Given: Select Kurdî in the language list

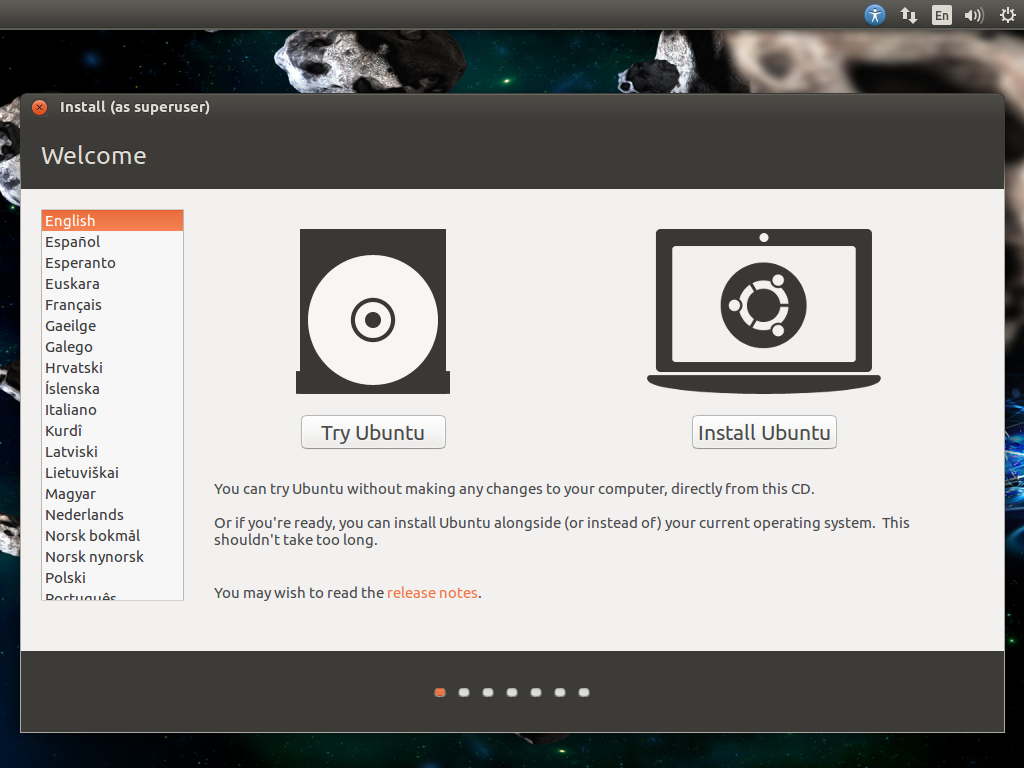Looking at the screenshot, I should coord(112,430).
